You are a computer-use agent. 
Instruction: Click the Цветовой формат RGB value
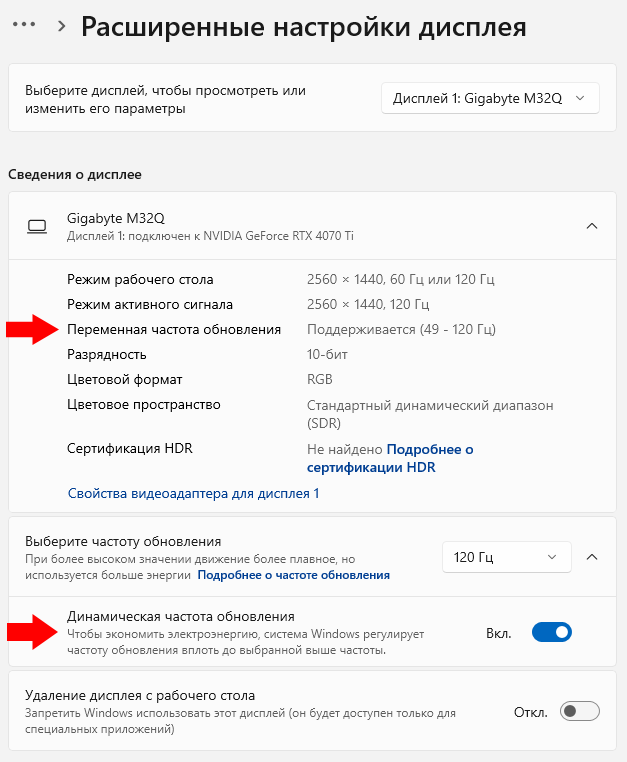pos(320,379)
